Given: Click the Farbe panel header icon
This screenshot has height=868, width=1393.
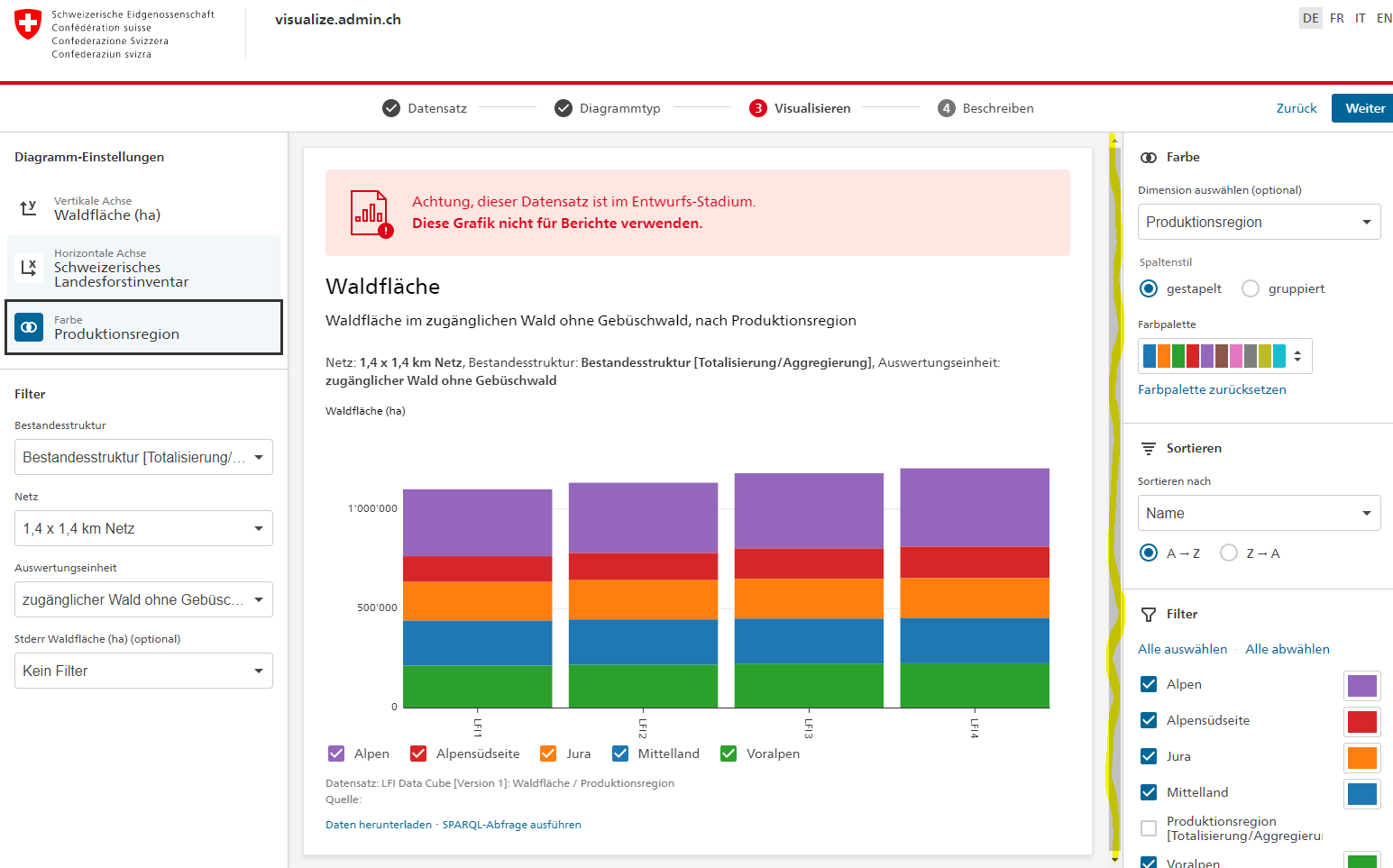Looking at the screenshot, I should (1149, 157).
